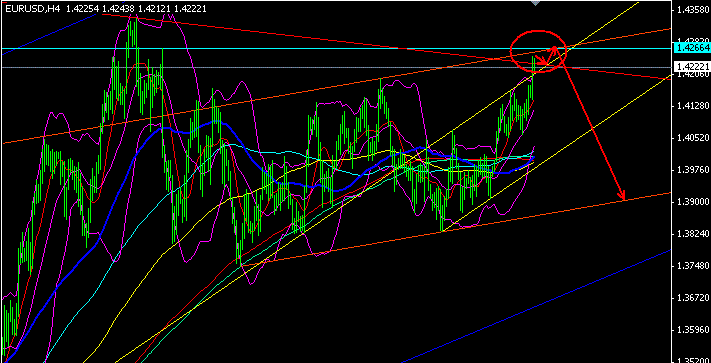Viewport: 711px width, 363px height.
Task: Select the cyan horizontal line on chart
Action: point(336,48)
